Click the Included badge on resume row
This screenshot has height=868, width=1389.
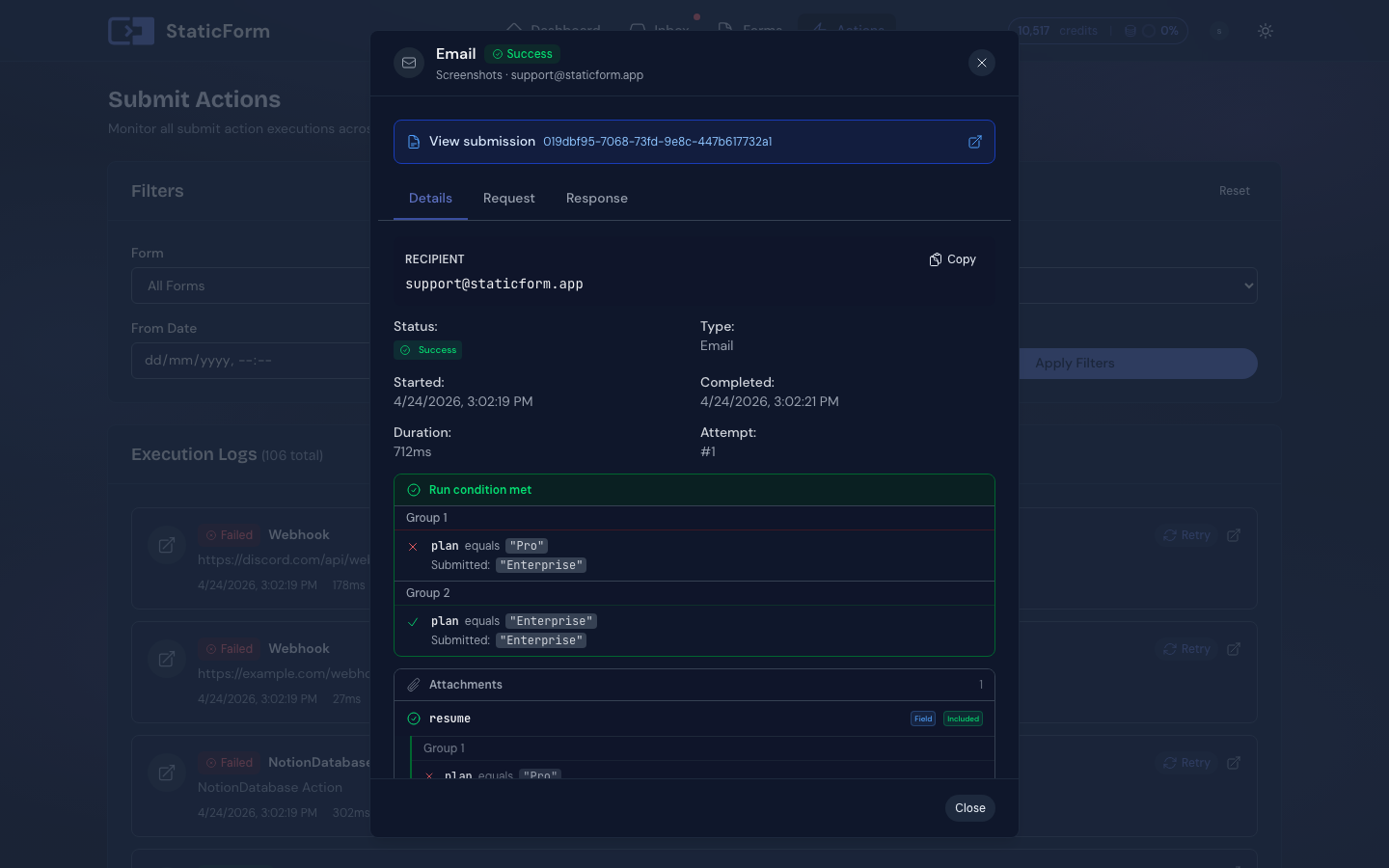click(963, 719)
